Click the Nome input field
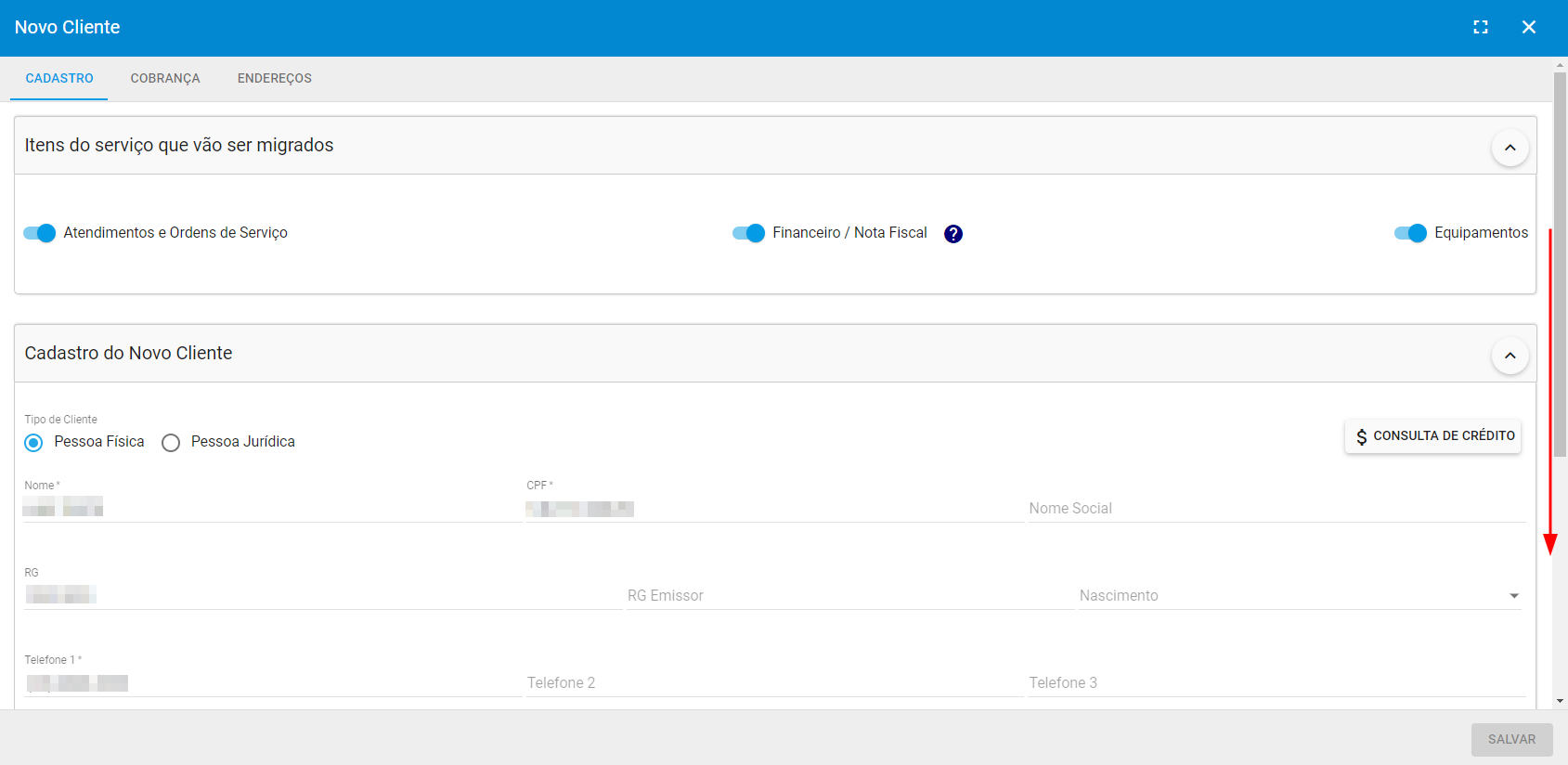The image size is (1568, 765). click(273, 508)
